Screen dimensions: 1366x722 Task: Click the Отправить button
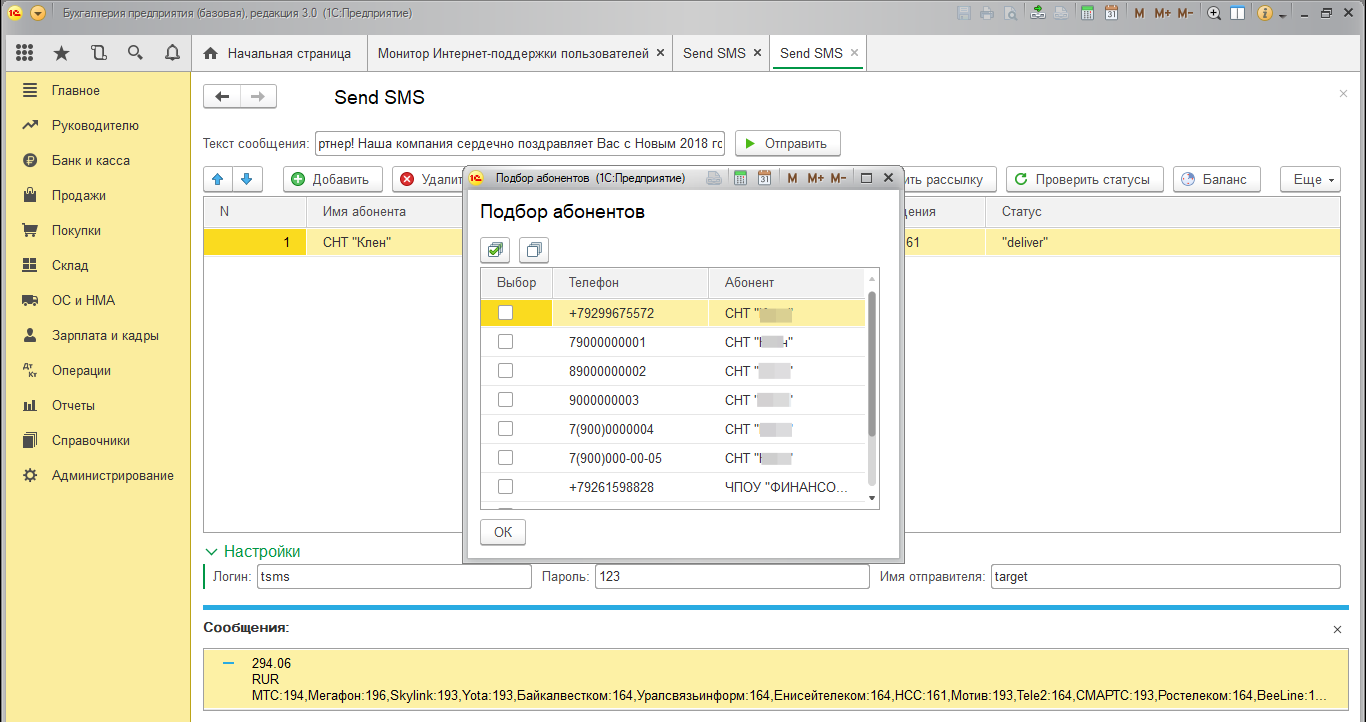point(788,143)
